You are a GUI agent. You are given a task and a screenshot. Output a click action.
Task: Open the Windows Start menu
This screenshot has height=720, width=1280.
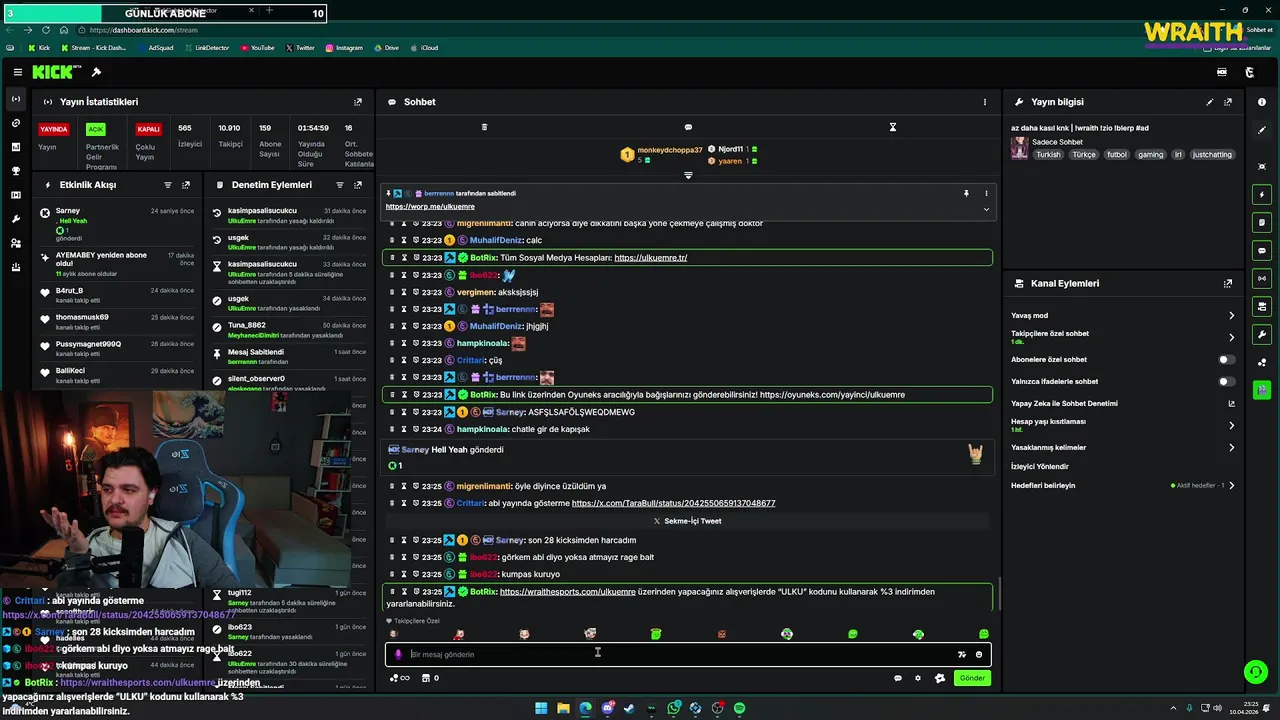pos(541,708)
